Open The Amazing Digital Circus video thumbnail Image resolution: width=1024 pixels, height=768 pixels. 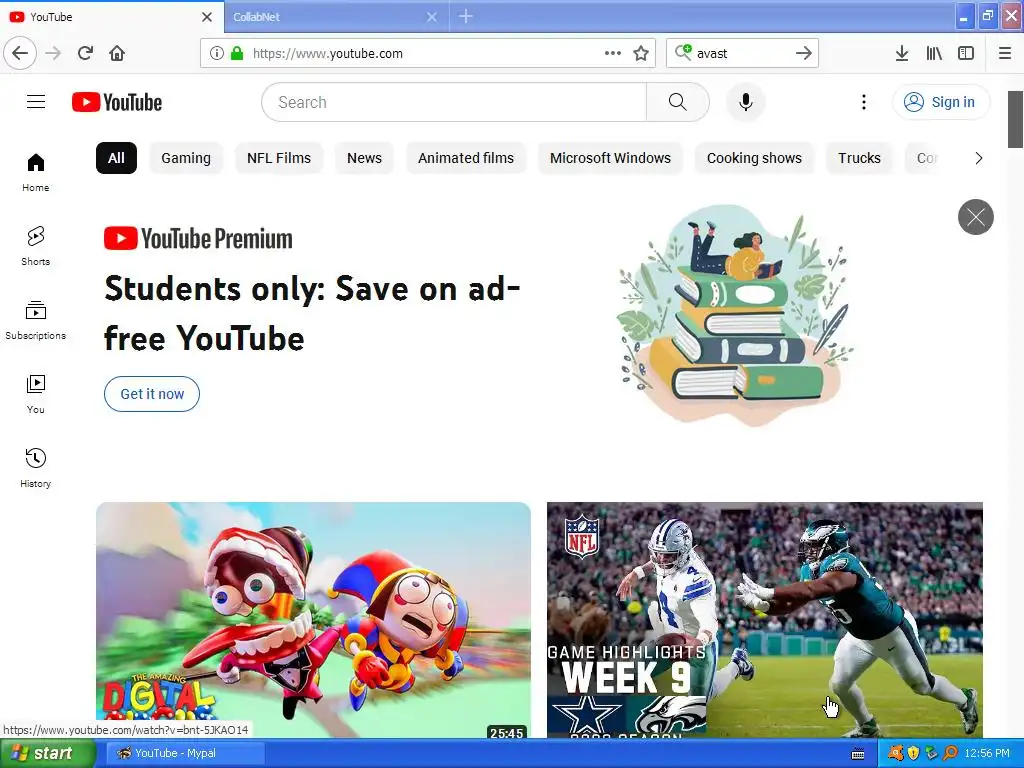click(313, 619)
